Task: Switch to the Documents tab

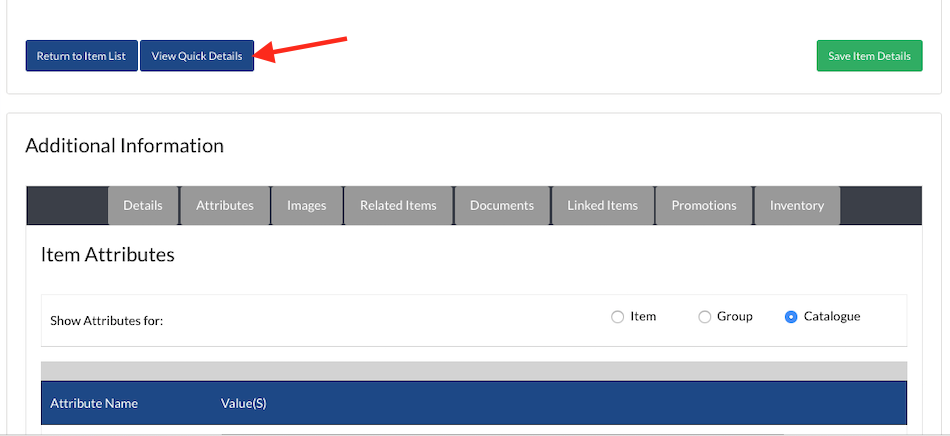Action: pyautogui.click(x=501, y=205)
